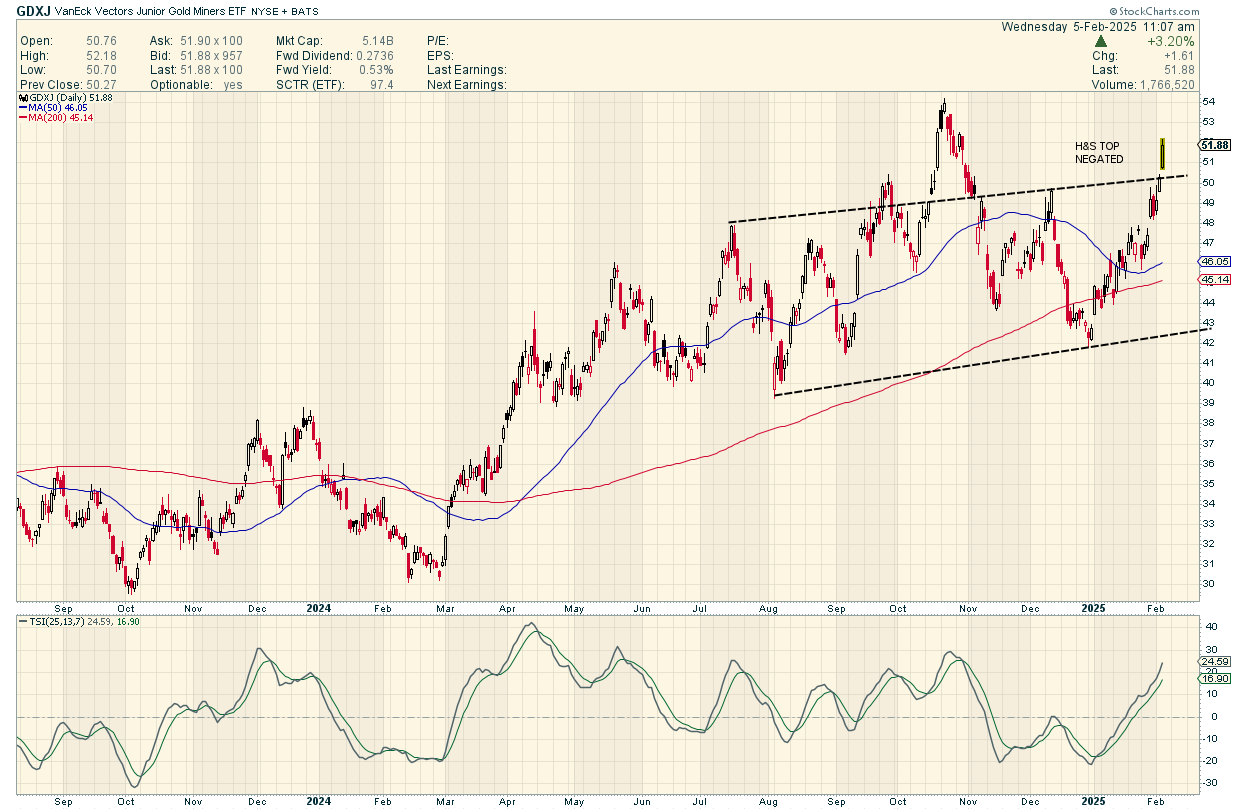Click the 35 price axis label

1208,483
